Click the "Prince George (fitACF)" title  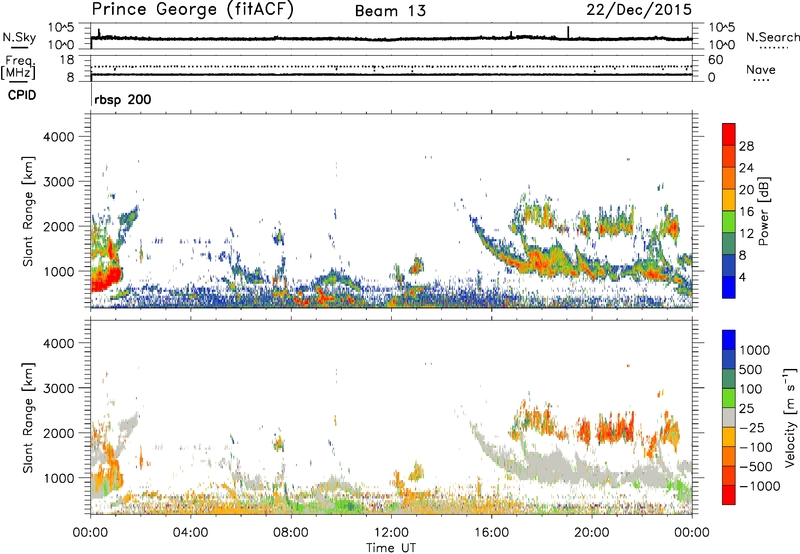192,10
